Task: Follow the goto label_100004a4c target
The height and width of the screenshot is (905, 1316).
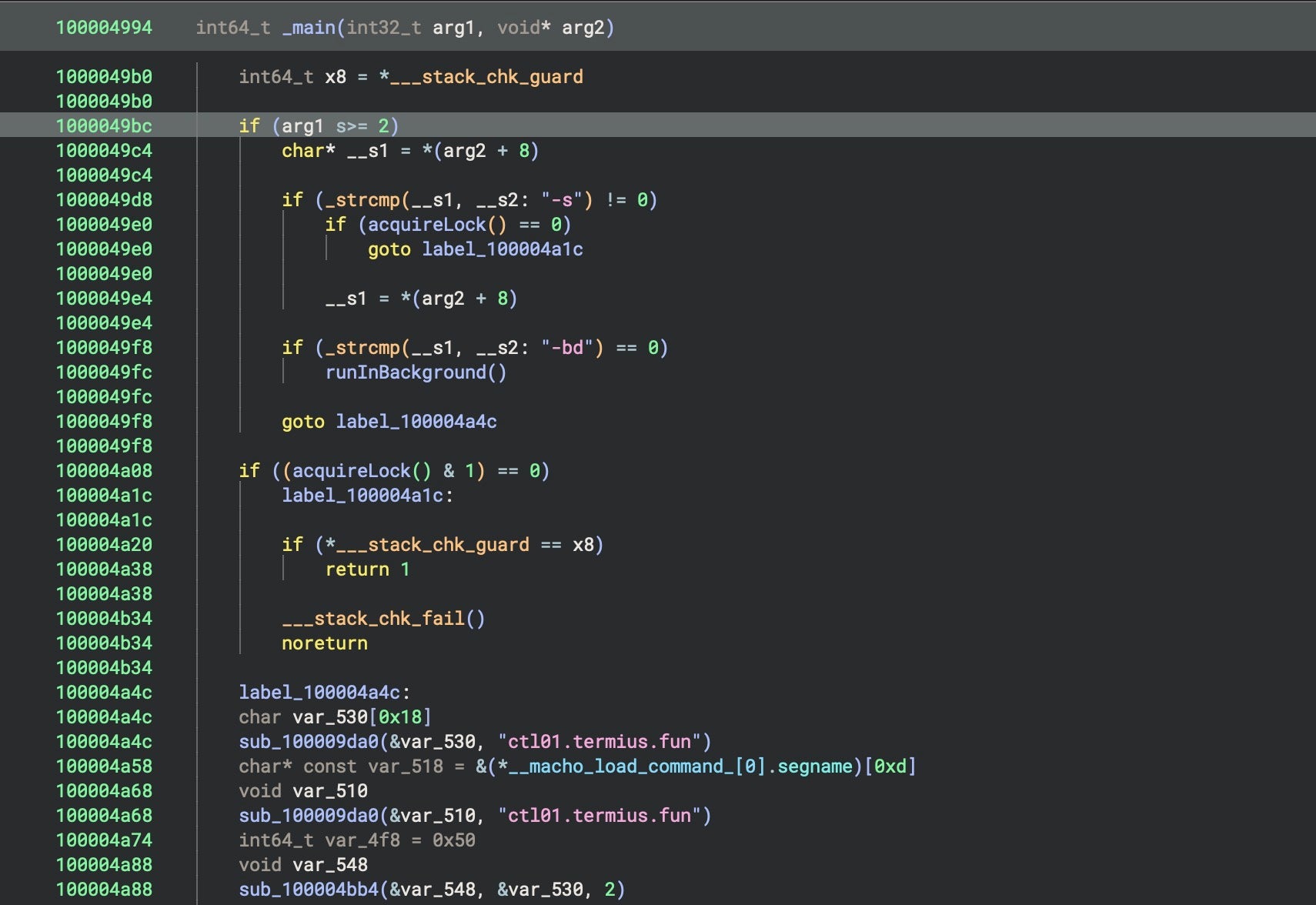Action: 416,422
